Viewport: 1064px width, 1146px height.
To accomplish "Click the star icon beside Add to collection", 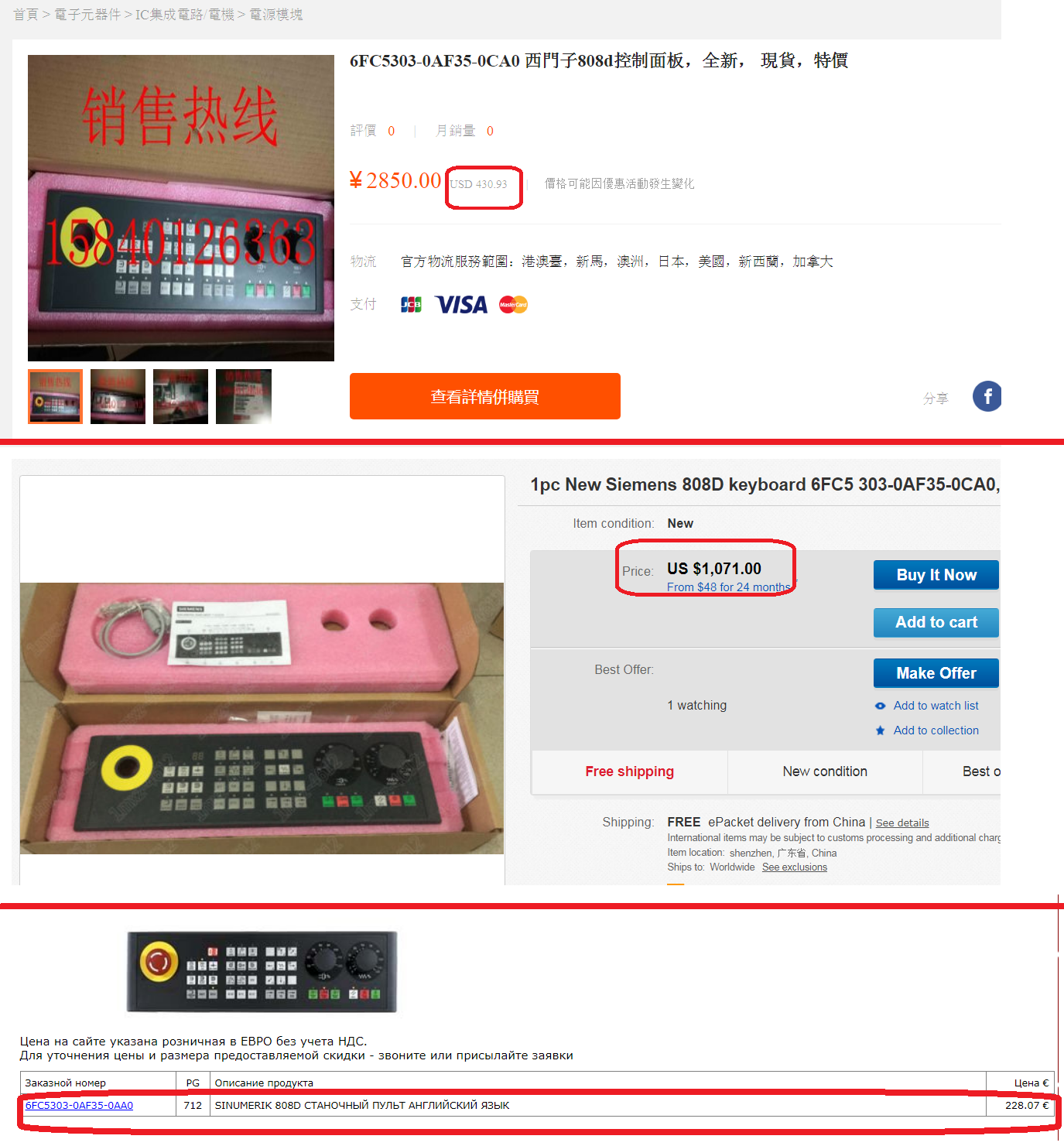I will click(x=880, y=730).
